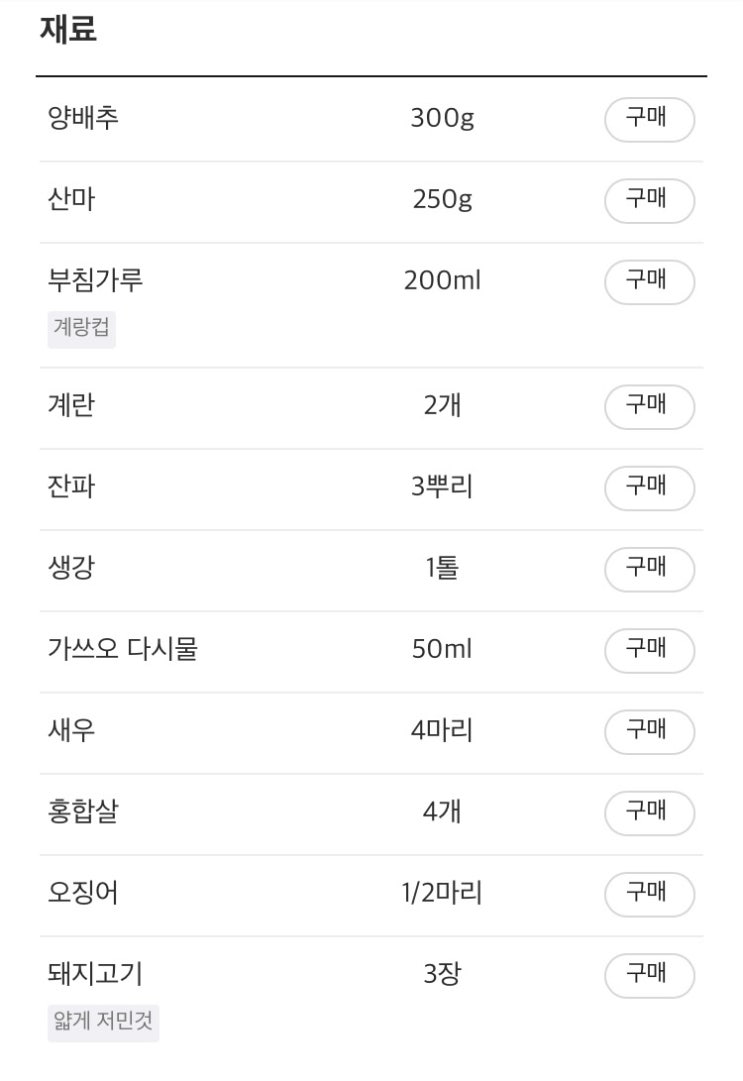Select the 구매 button for 오징어
Viewport: 743px width, 1081px height.
pyautogui.click(x=649, y=895)
